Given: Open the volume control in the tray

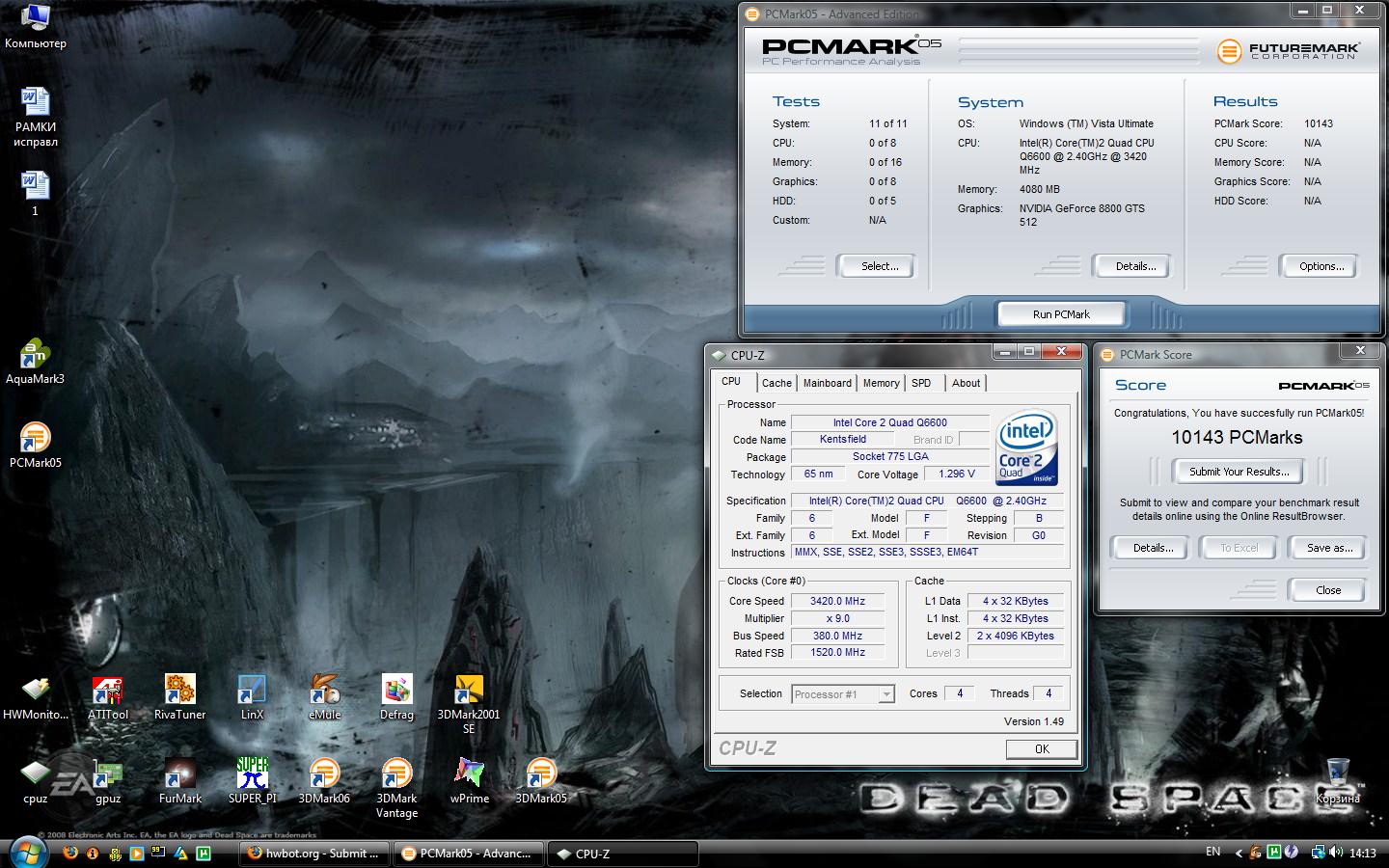Looking at the screenshot, I should click(x=1335, y=853).
